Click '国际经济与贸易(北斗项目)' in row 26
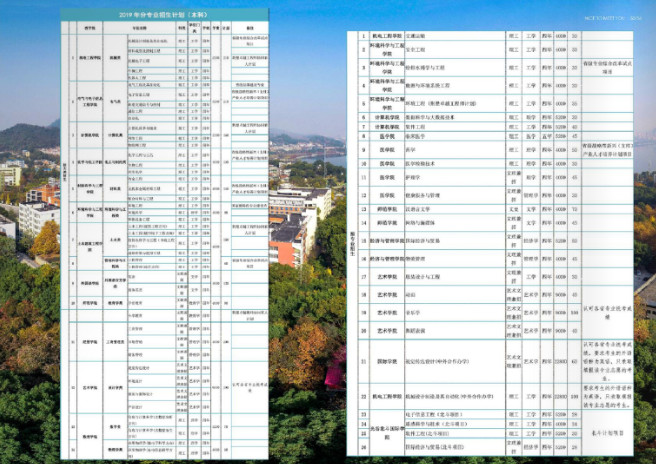 [435, 447]
